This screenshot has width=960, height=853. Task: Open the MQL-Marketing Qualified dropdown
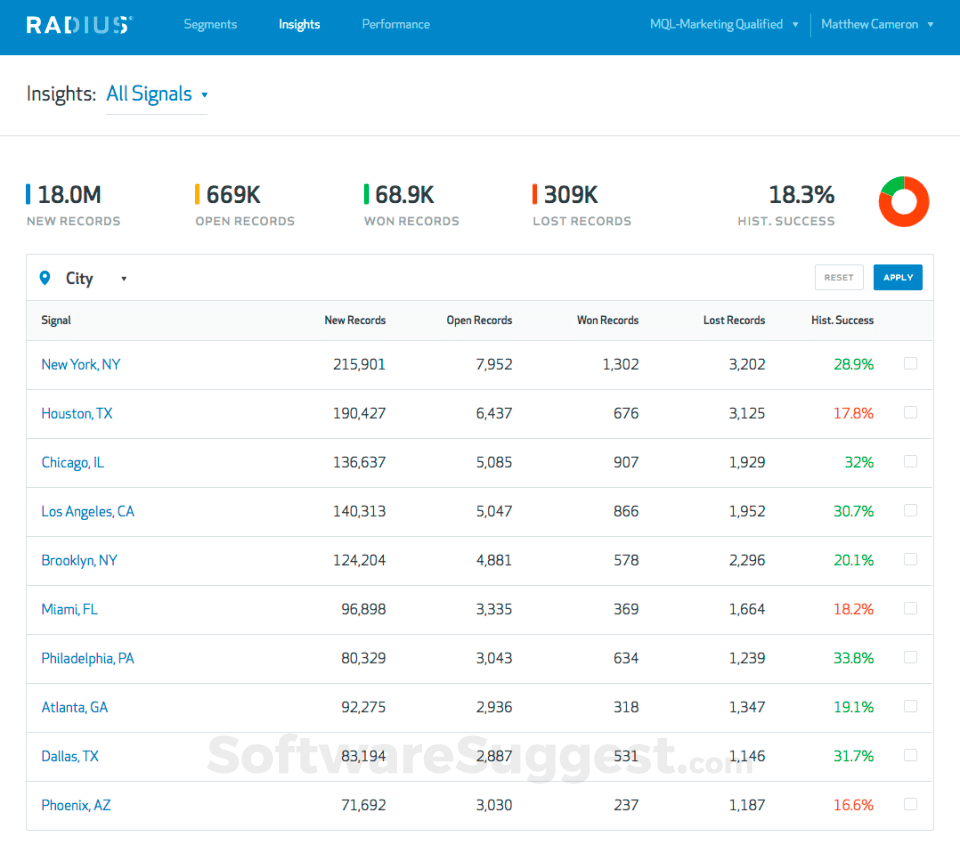coord(724,25)
